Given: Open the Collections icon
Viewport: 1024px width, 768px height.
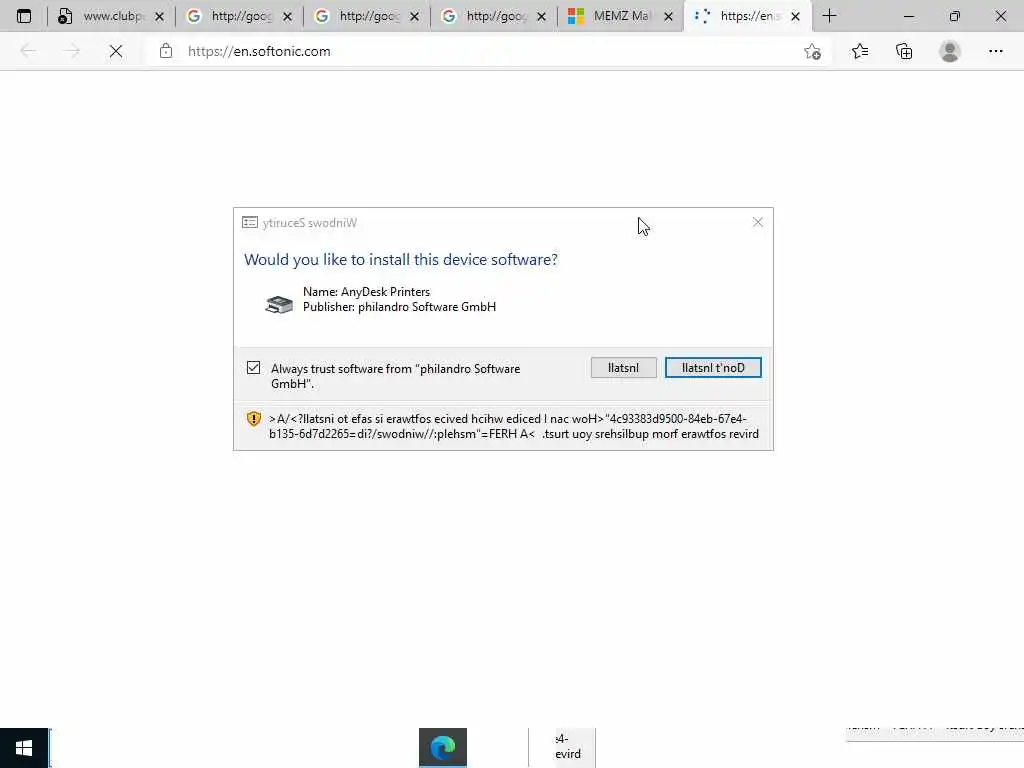Looking at the screenshot, I should pyautogui.click(x=904, y=51).
